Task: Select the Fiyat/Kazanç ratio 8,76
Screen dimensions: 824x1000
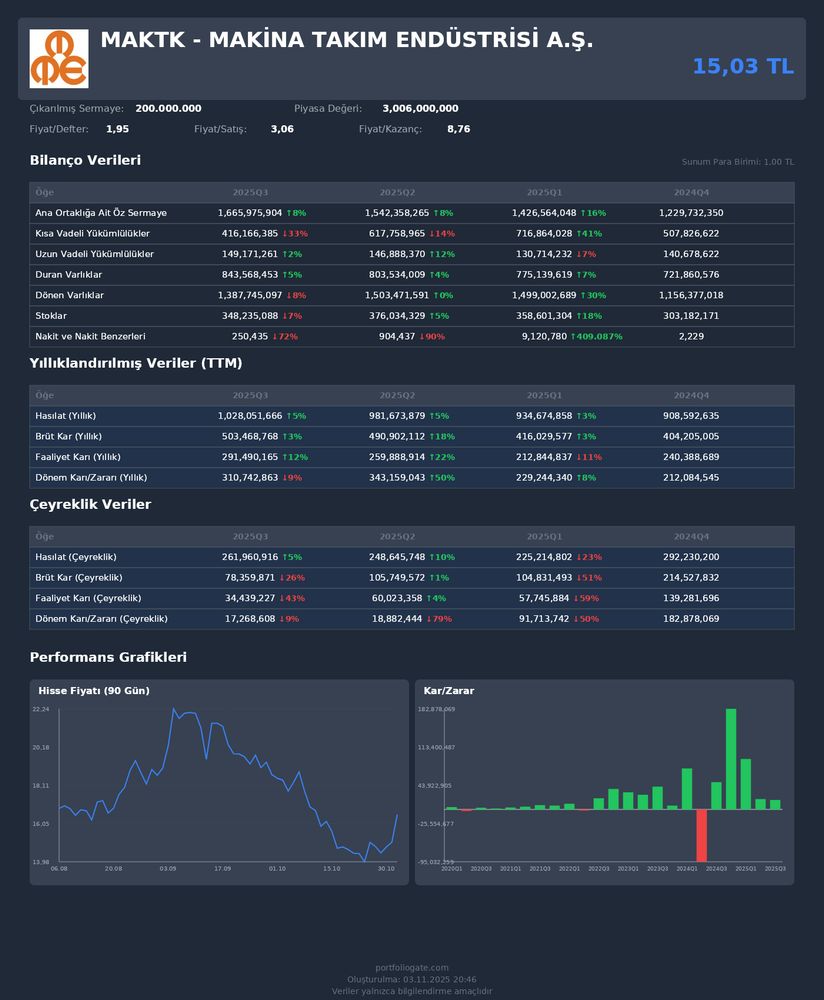Action: click(x=459, y=129)
